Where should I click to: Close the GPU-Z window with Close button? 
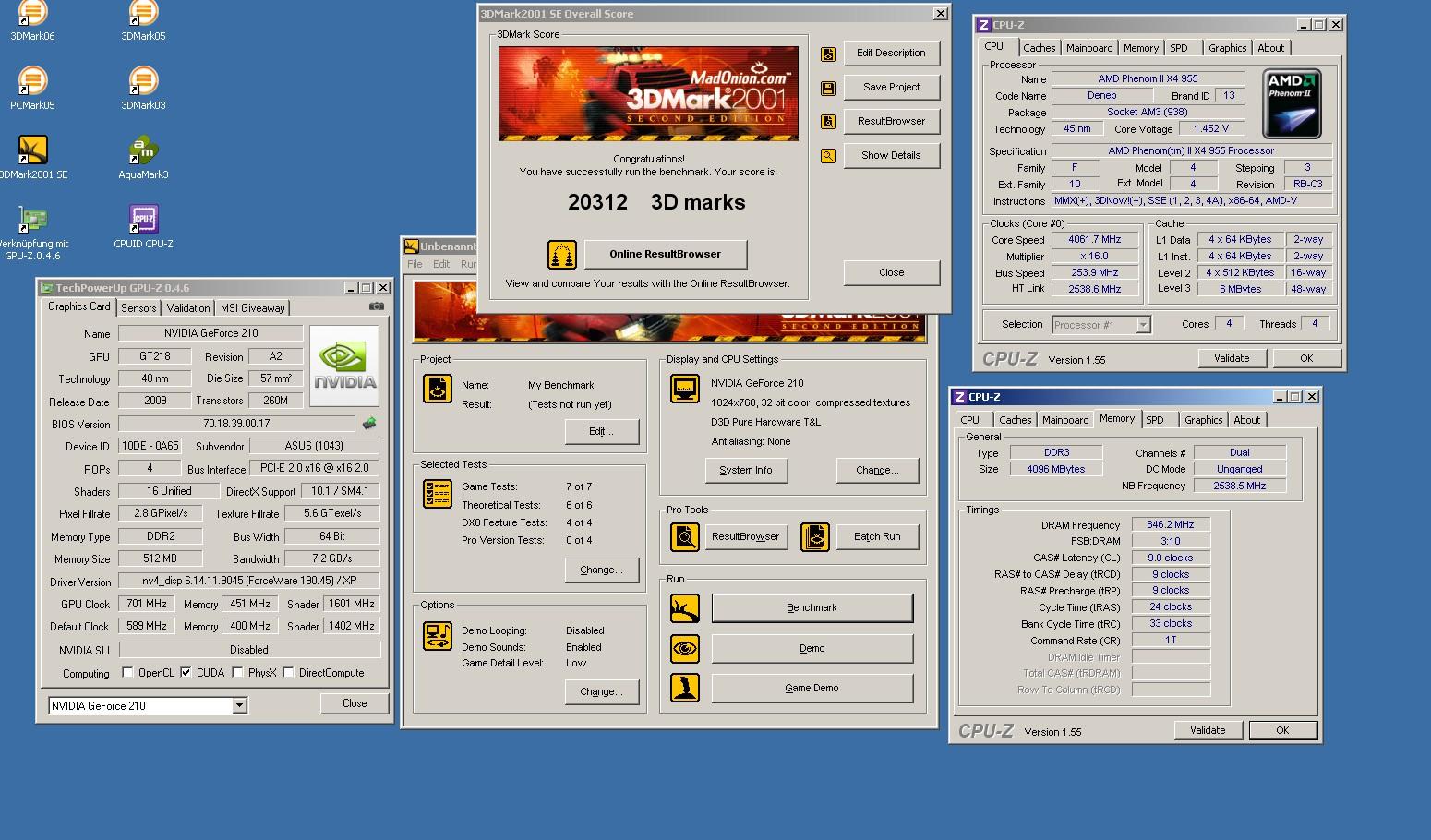(355, 703)
